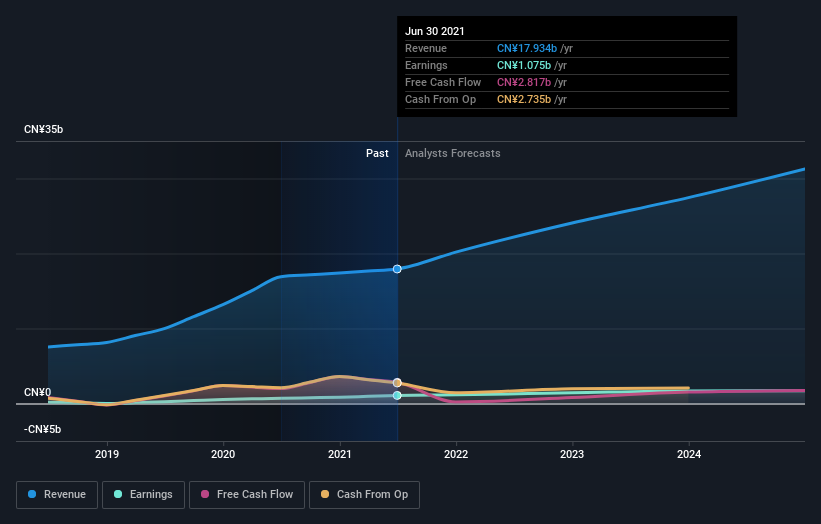This screenshot has height=524, width=821.
Task: Click the 2019 x-axis label
Action: pos(107,454)
